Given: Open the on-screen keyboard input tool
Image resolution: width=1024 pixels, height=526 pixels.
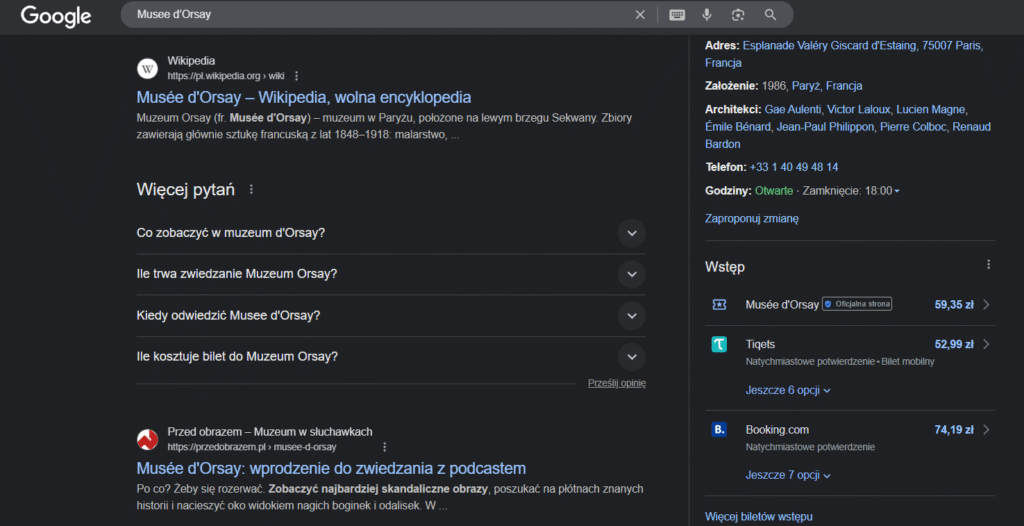Looking at the screenshot, I should click(677, 15).
